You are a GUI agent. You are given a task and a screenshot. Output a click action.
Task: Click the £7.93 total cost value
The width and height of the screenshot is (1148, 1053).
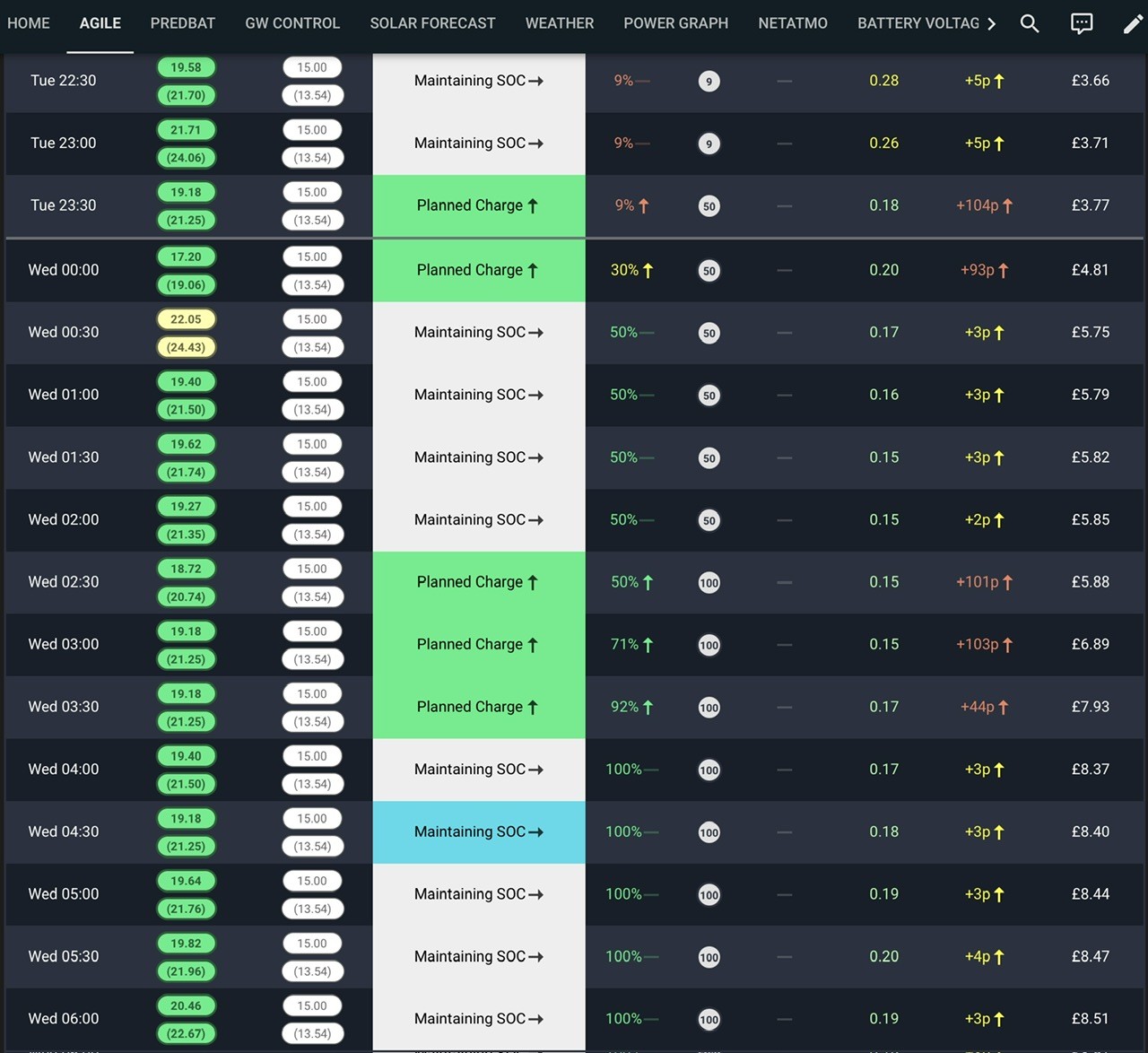[x=1091, y=707]
